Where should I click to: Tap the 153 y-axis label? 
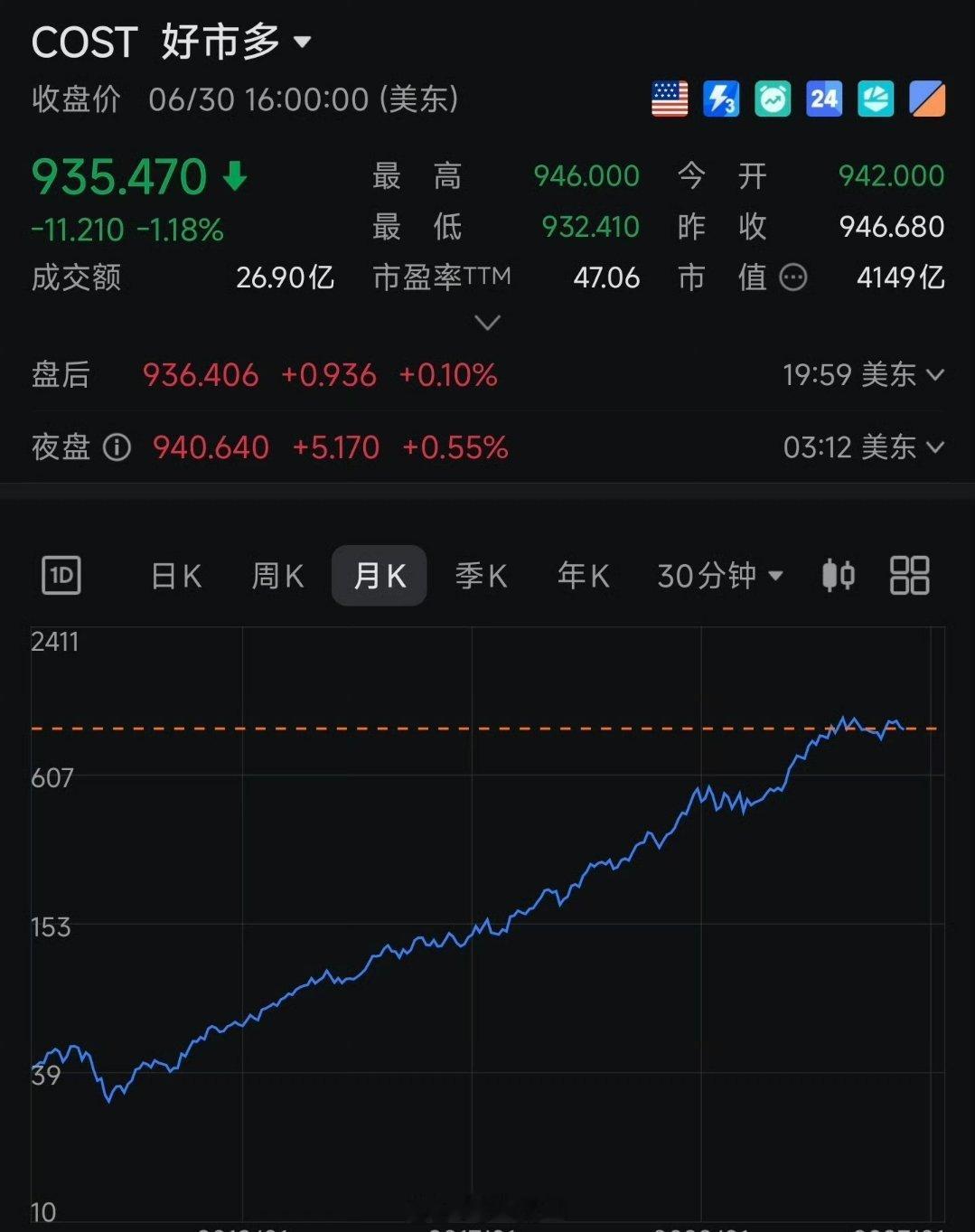(51, 927)
